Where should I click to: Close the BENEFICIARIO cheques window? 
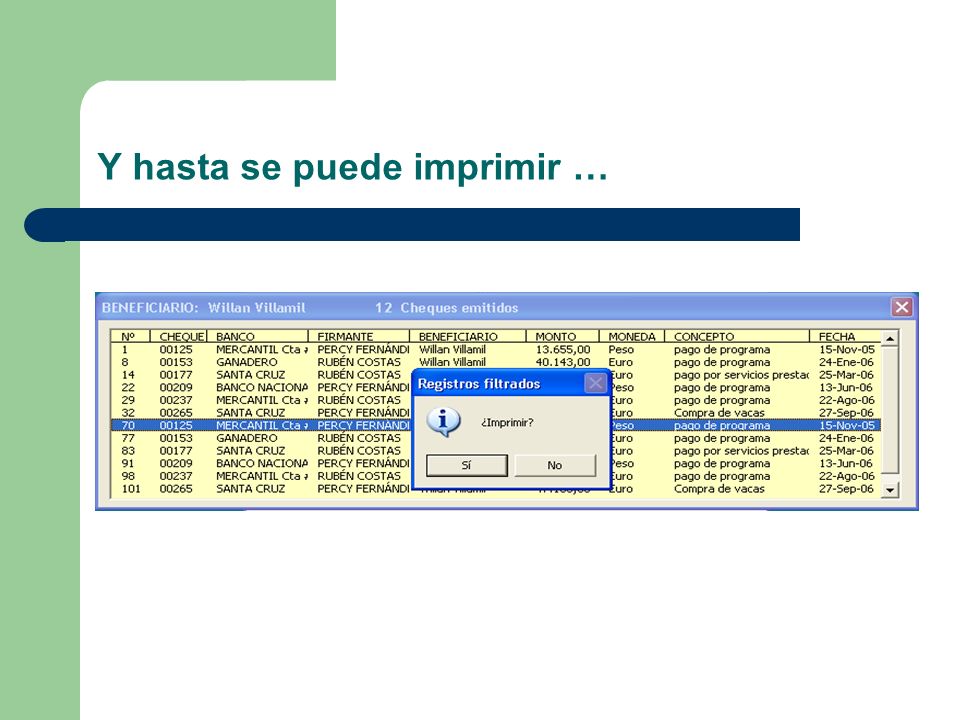coord(902,307)
